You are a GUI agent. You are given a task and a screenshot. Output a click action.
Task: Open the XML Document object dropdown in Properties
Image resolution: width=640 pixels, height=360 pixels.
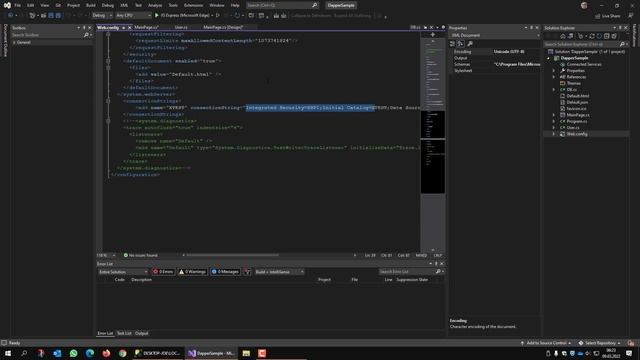(x=494, y=36)
